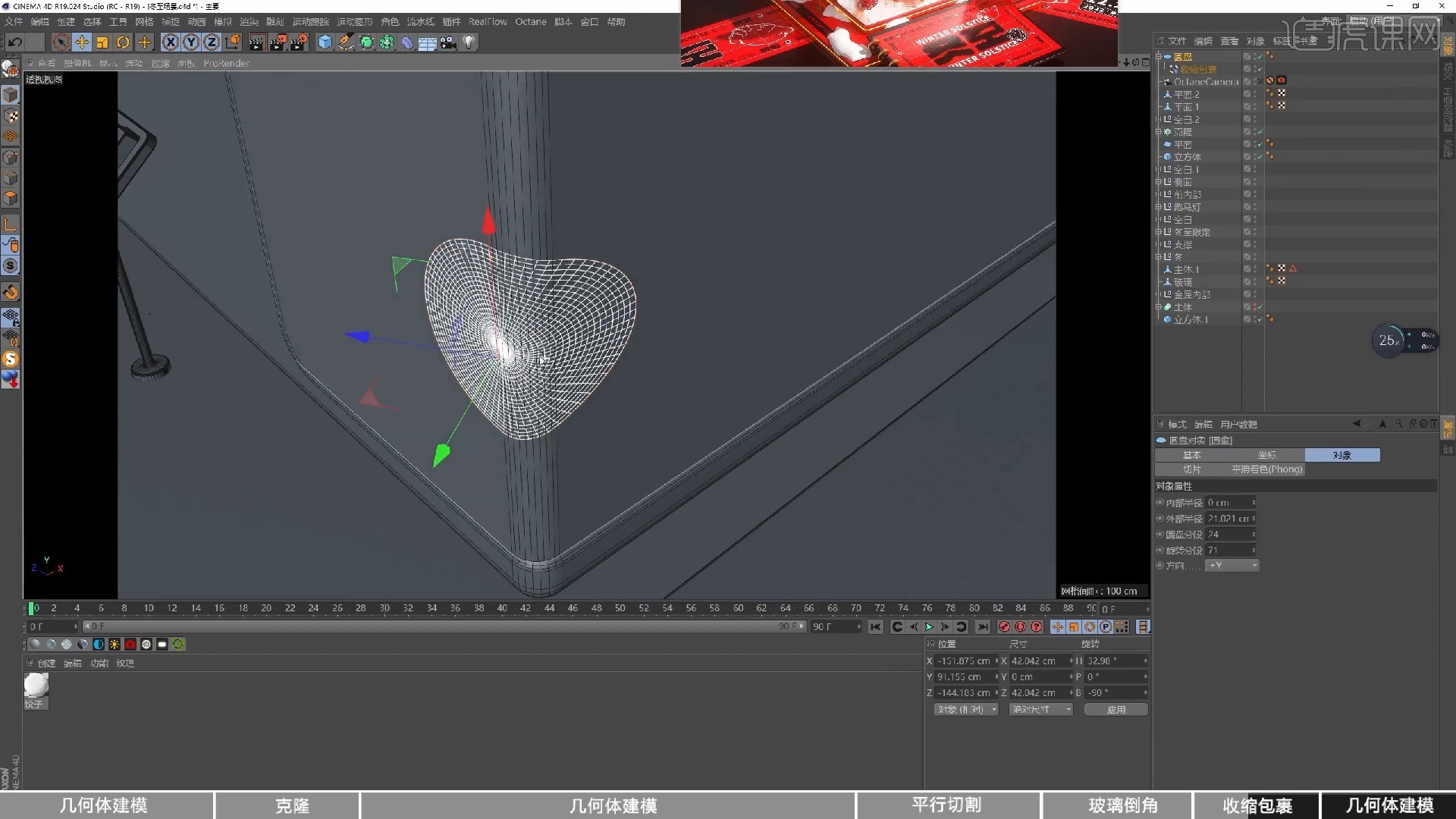1456x819 pixels.
Task: Go to the end of animation
Action: tap(983, 627)
